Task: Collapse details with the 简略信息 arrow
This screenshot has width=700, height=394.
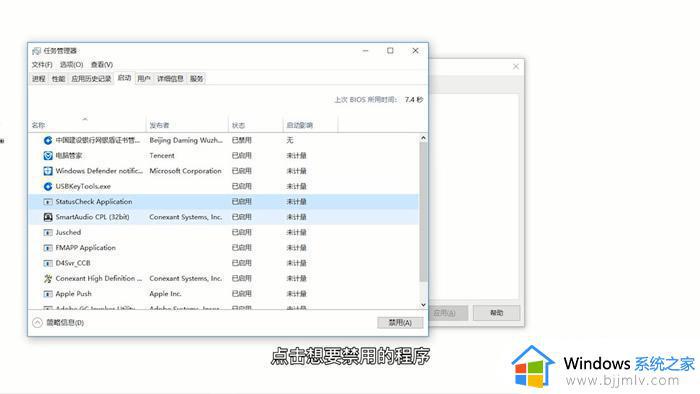Action: [x=38, y=322]
